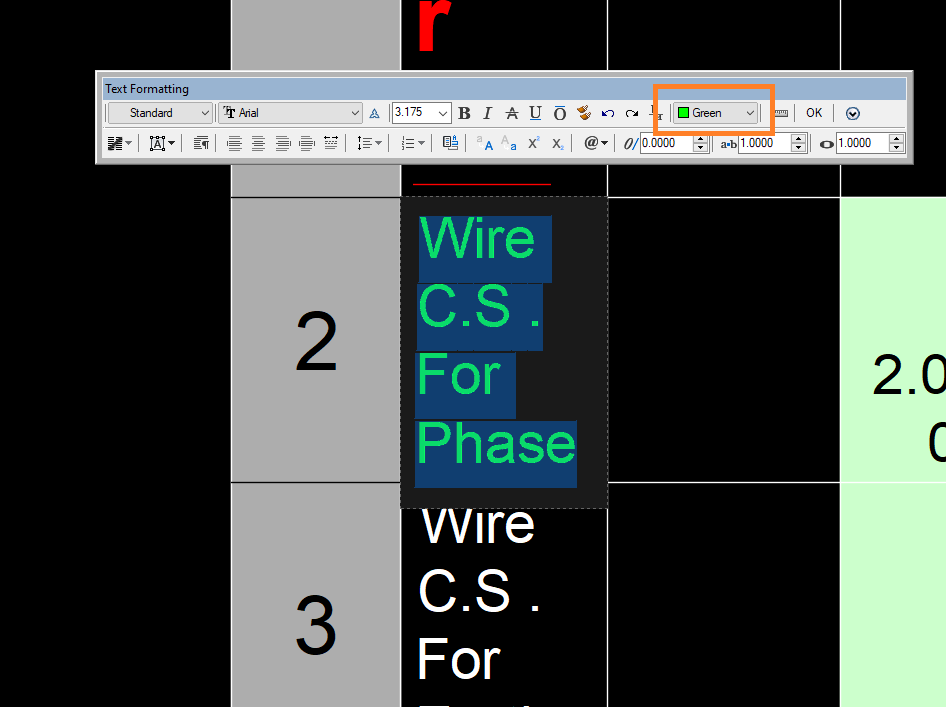
Task: Apply strikethrough to selected text
Action: [x=511, y=113]
